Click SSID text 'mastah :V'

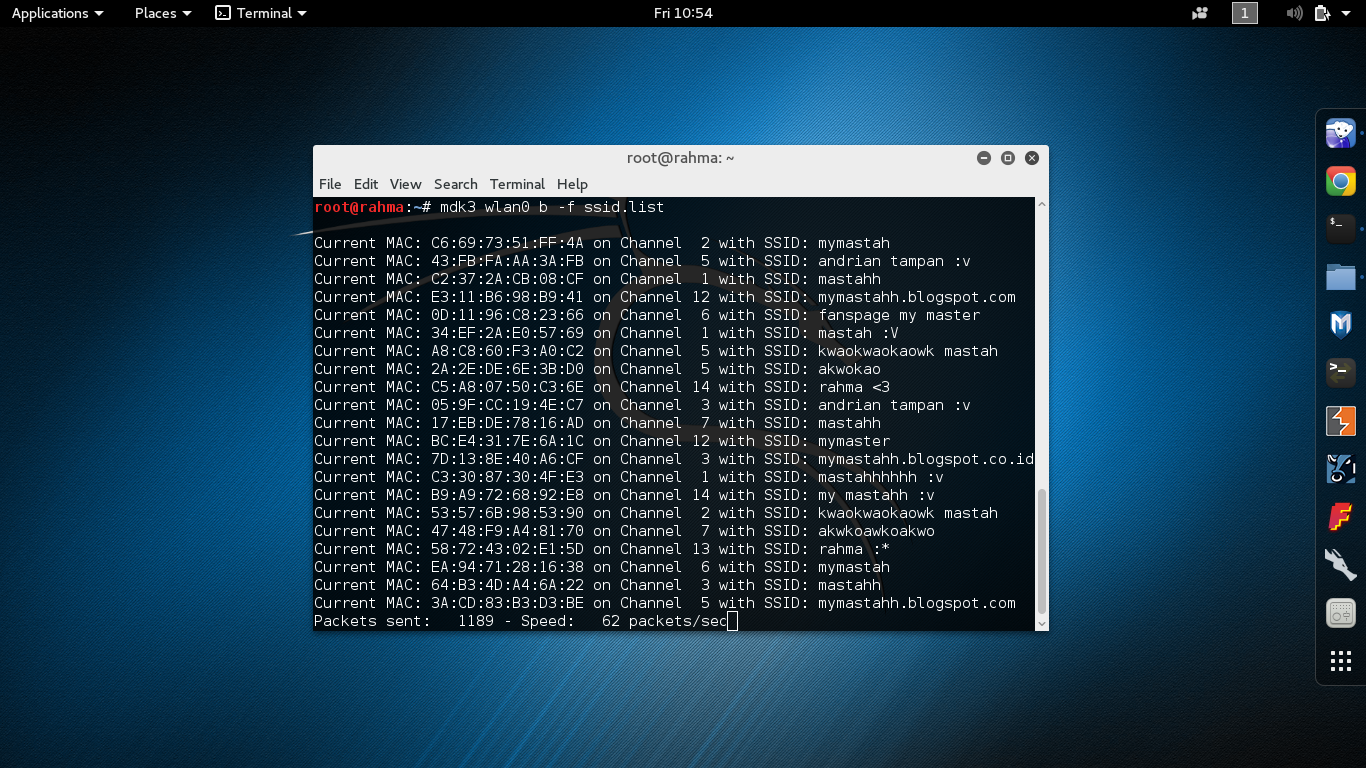pos(858,333)
